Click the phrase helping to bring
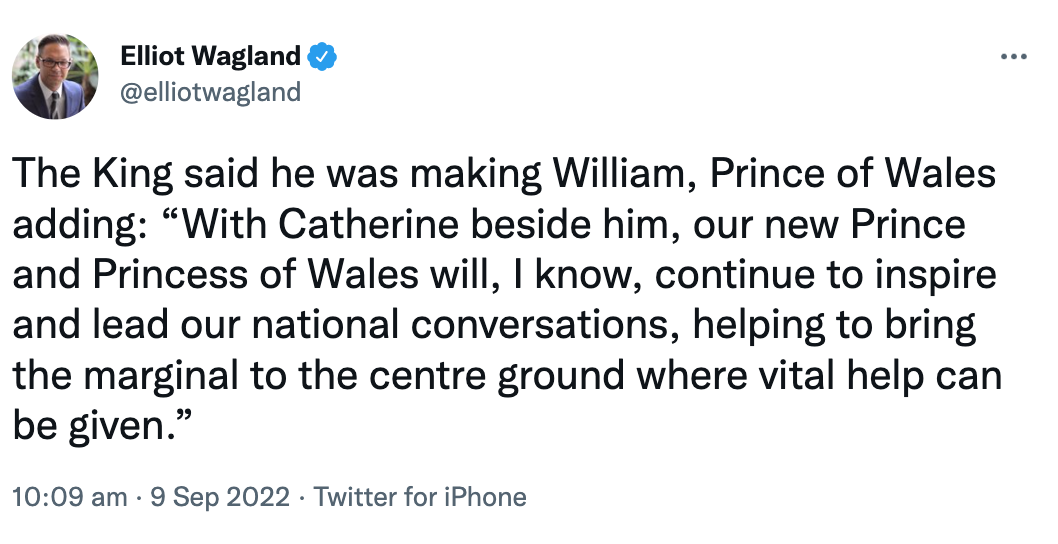 (x=834, y=325)
